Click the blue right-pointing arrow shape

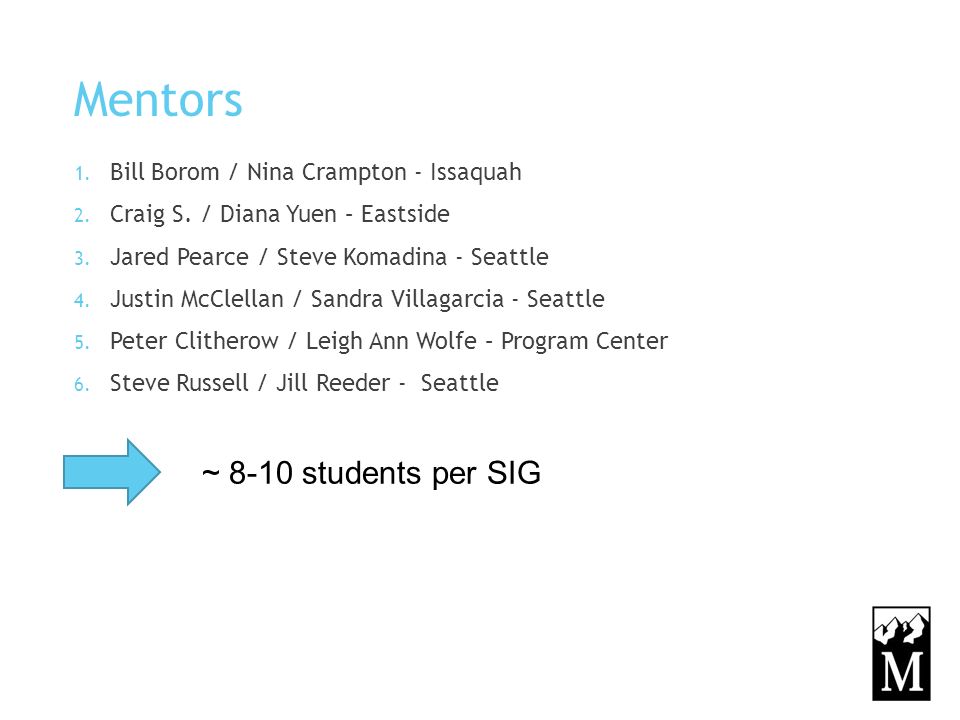coord(112,472)
